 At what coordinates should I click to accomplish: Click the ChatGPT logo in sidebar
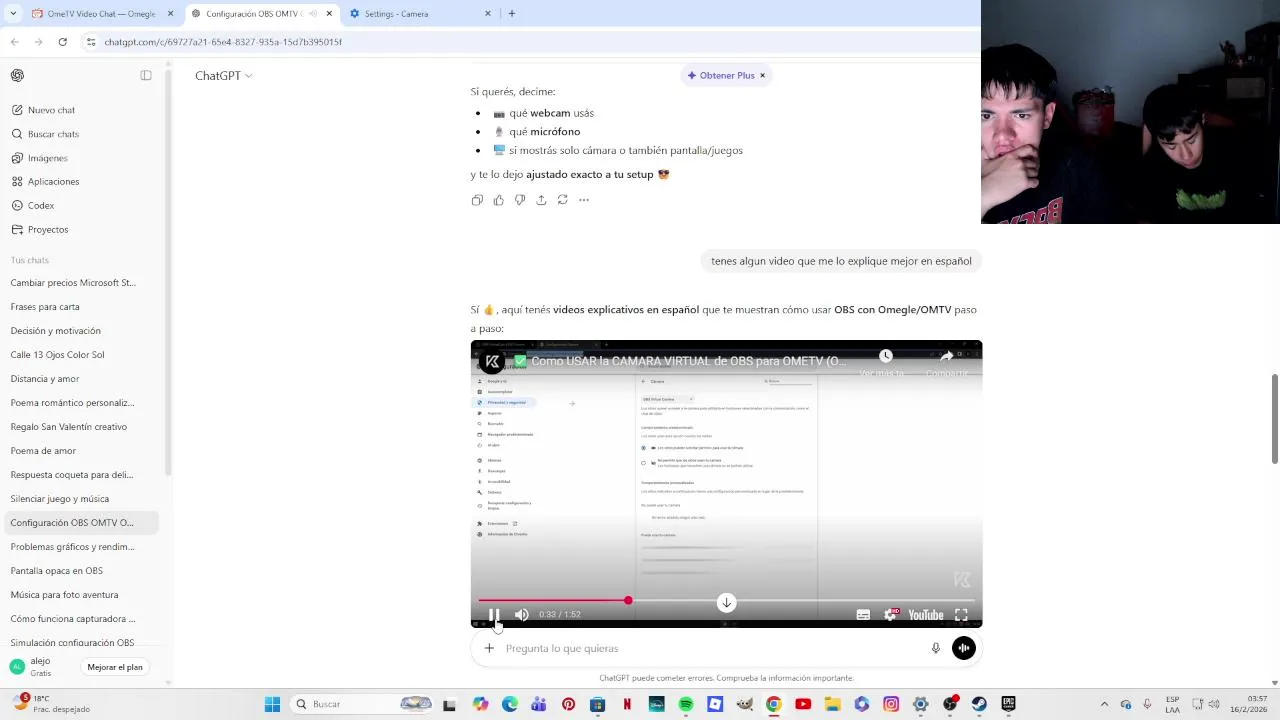(17, 76)
